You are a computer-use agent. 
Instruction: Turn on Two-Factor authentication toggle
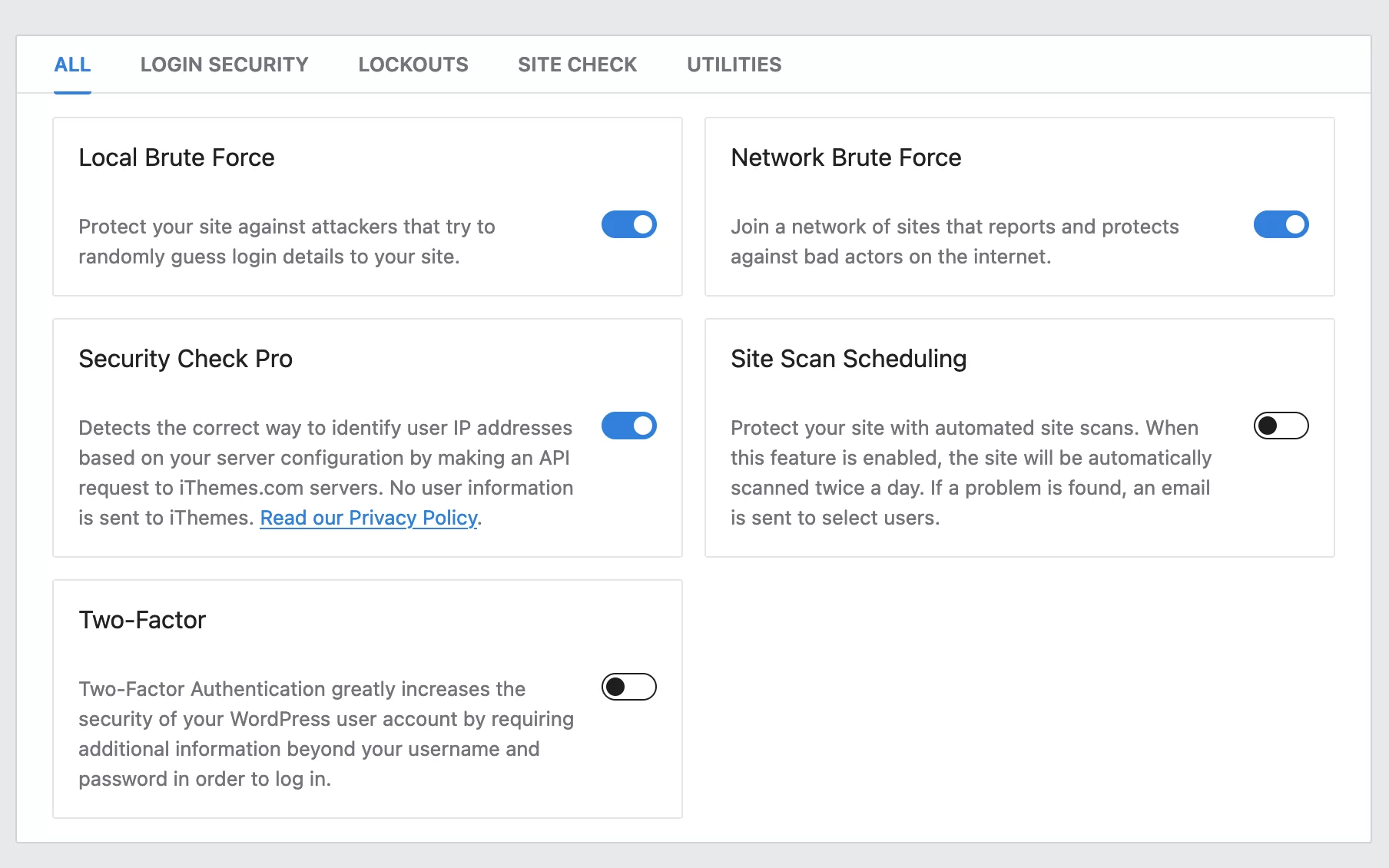tap(628, 687)
